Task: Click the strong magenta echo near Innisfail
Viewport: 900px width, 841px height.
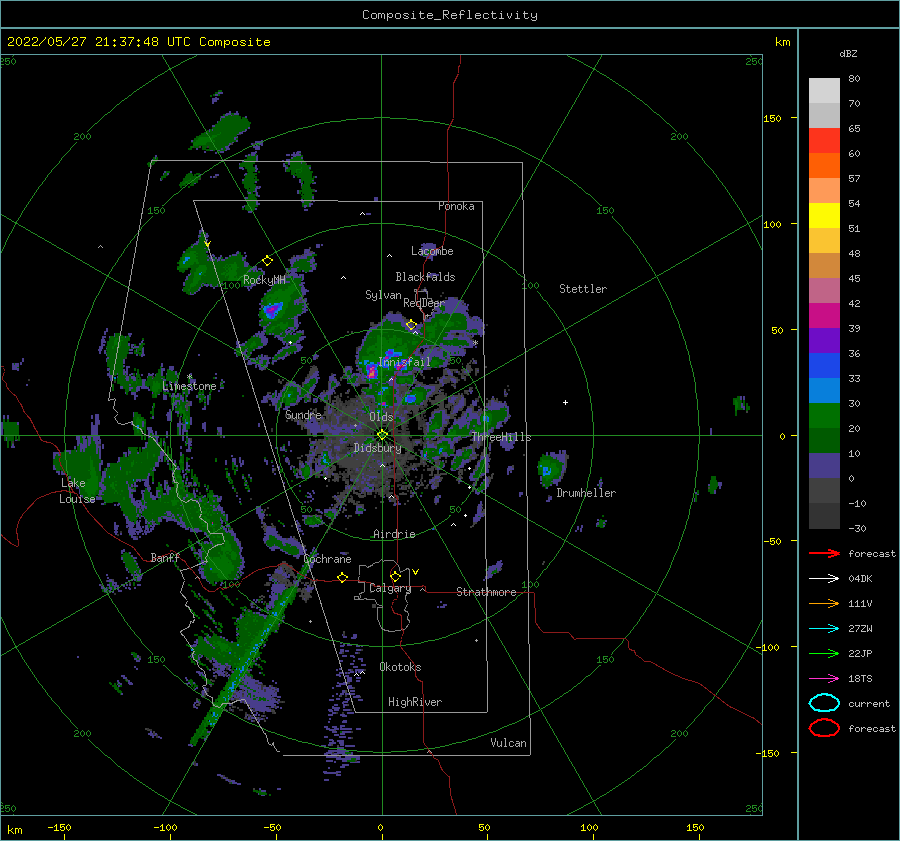Action: click(371, 371)
